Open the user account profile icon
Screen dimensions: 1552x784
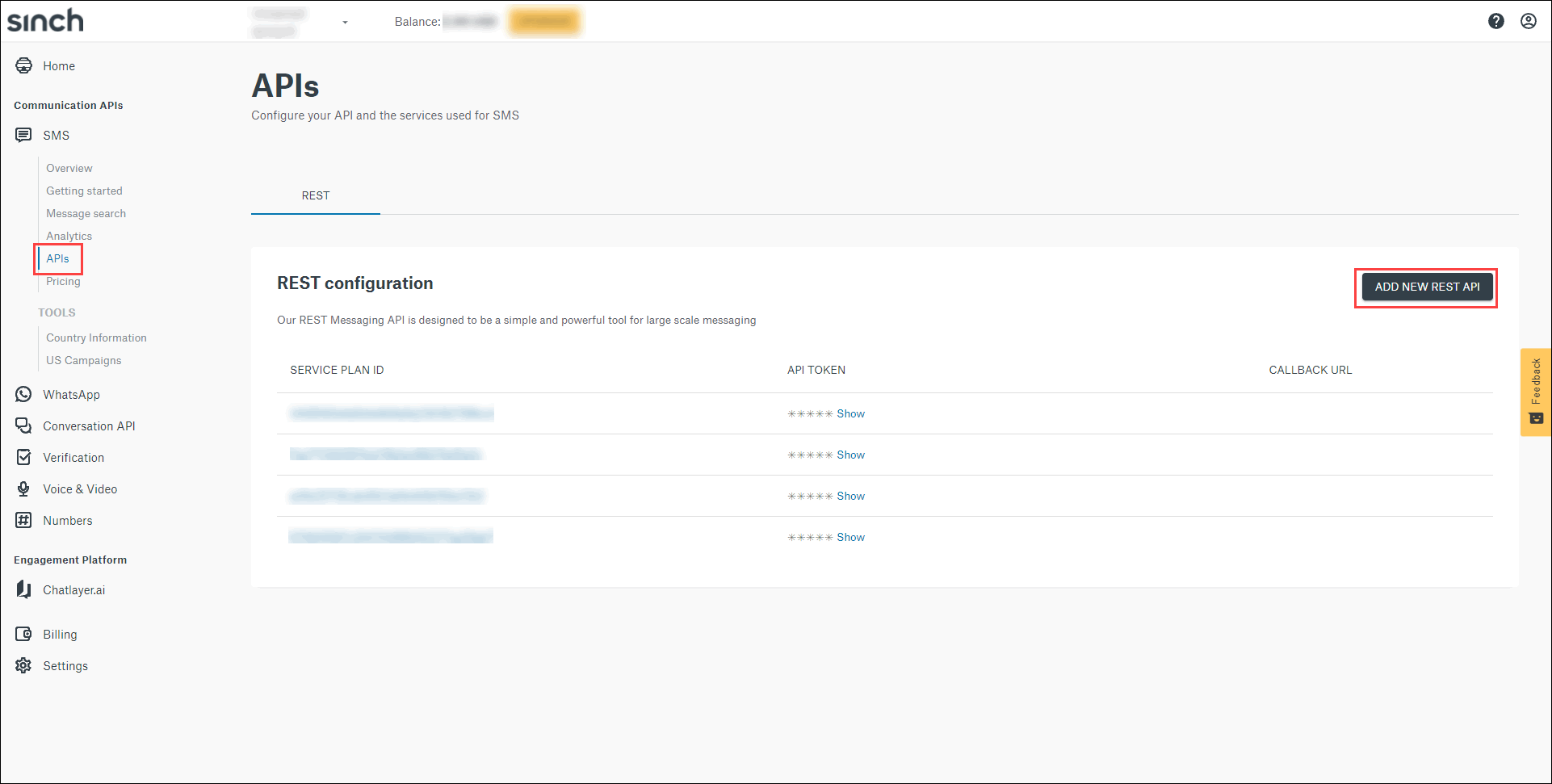click(x=1528, y=21)
